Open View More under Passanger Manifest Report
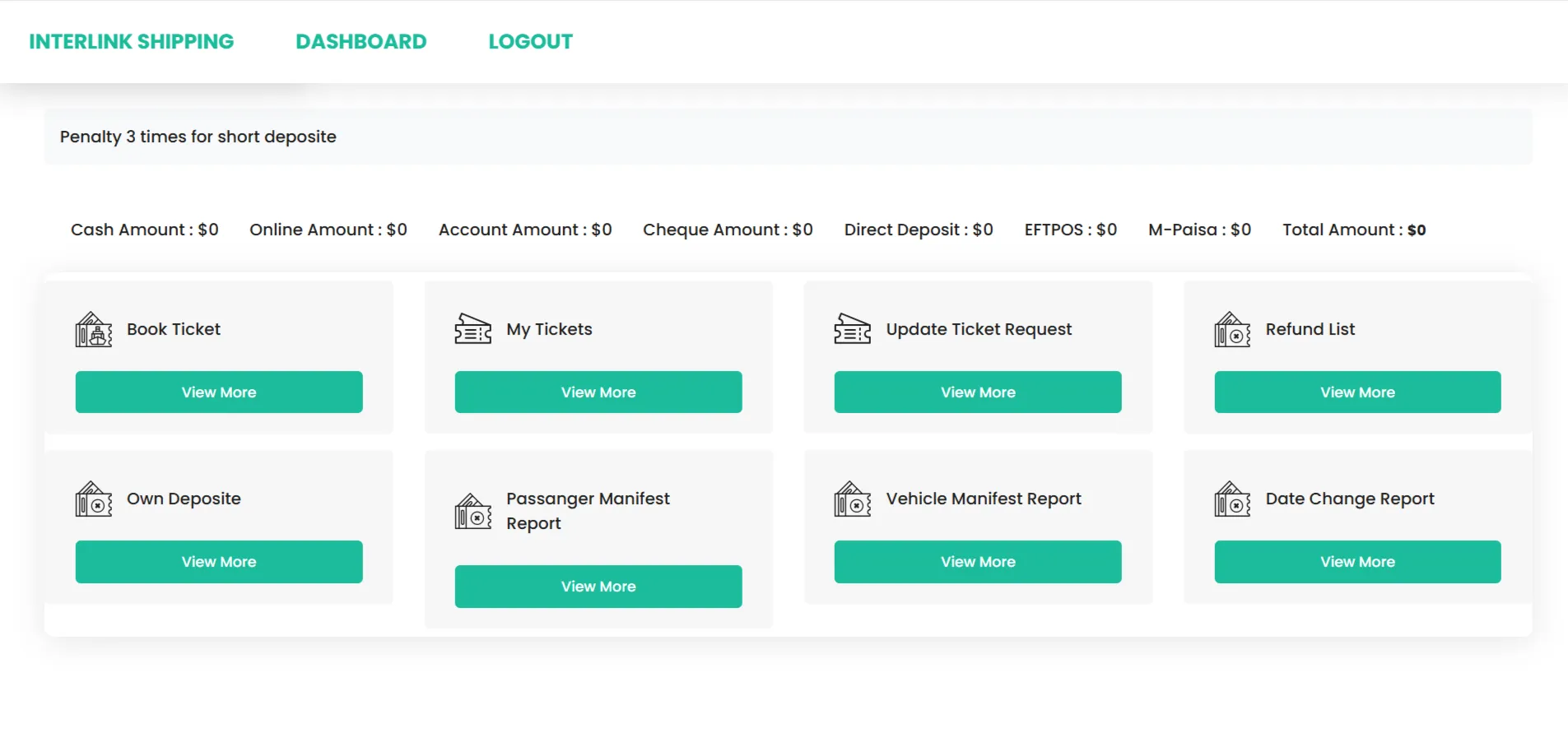1568x756 pixels. [598, 587]
